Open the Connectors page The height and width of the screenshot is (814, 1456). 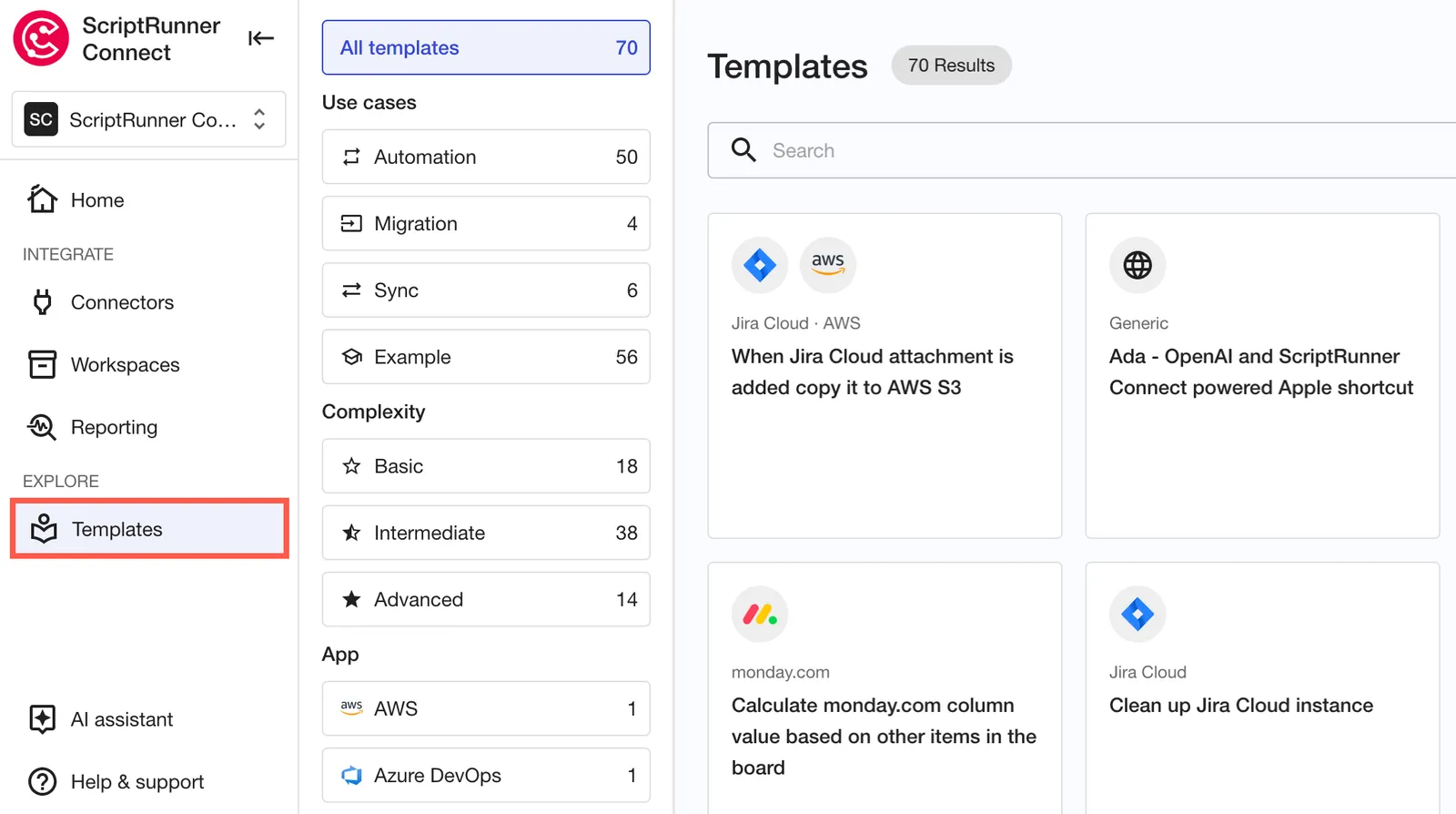pos(122,302)
